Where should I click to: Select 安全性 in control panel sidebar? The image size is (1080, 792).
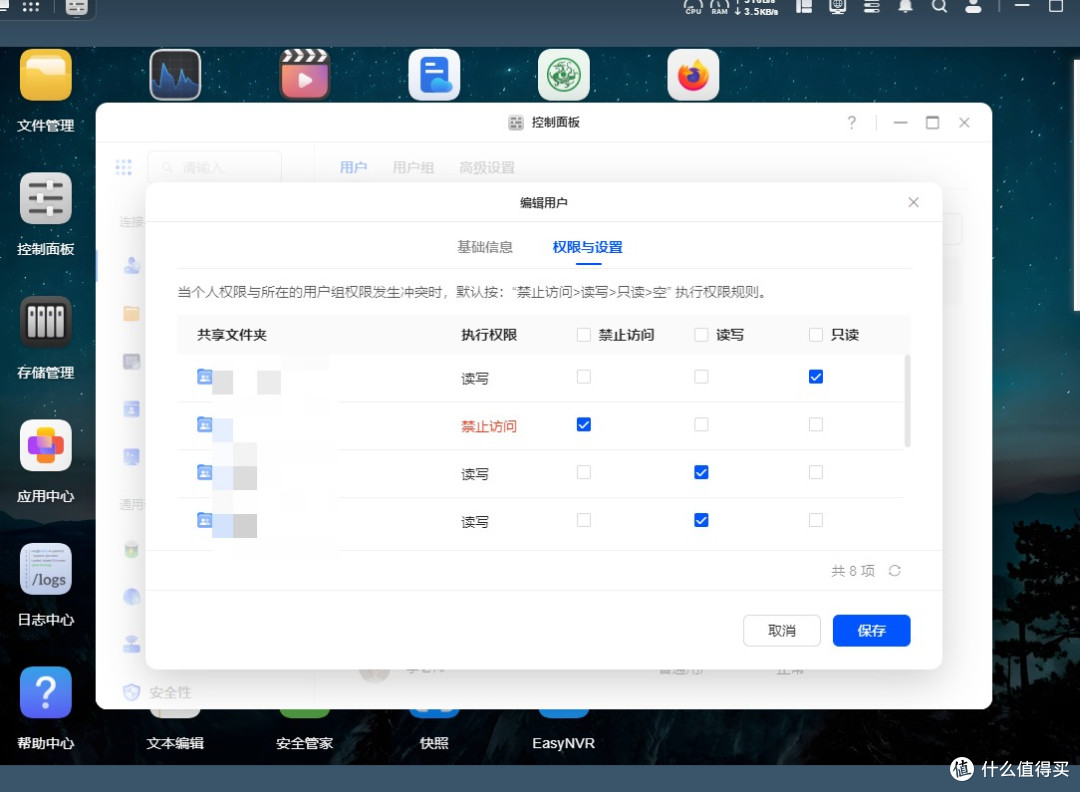(157, 692)
